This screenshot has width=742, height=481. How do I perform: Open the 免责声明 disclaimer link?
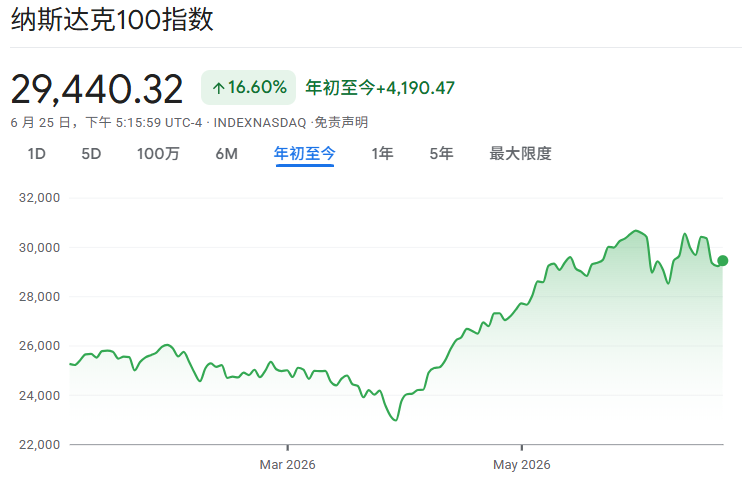pyautogui.click(x=341, y=123)
